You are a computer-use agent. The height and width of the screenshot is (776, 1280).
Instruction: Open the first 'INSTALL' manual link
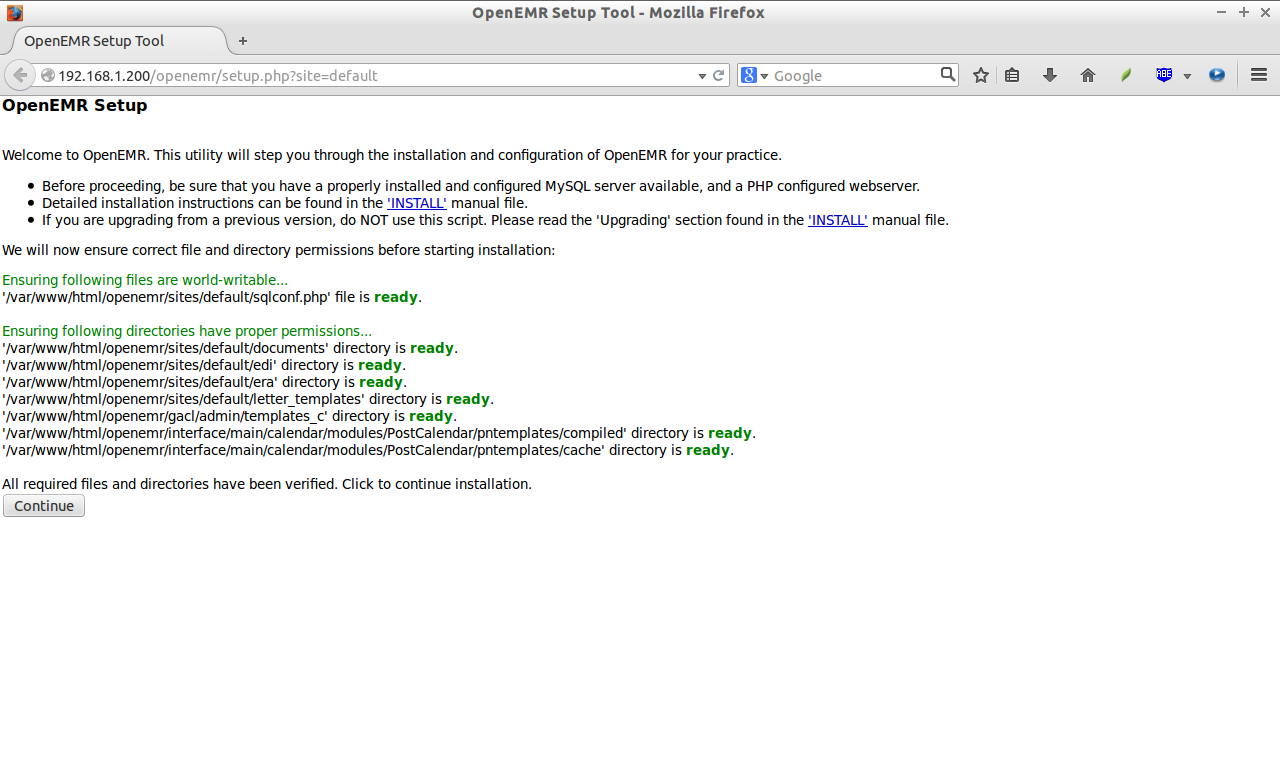click(x=417, y=203)
